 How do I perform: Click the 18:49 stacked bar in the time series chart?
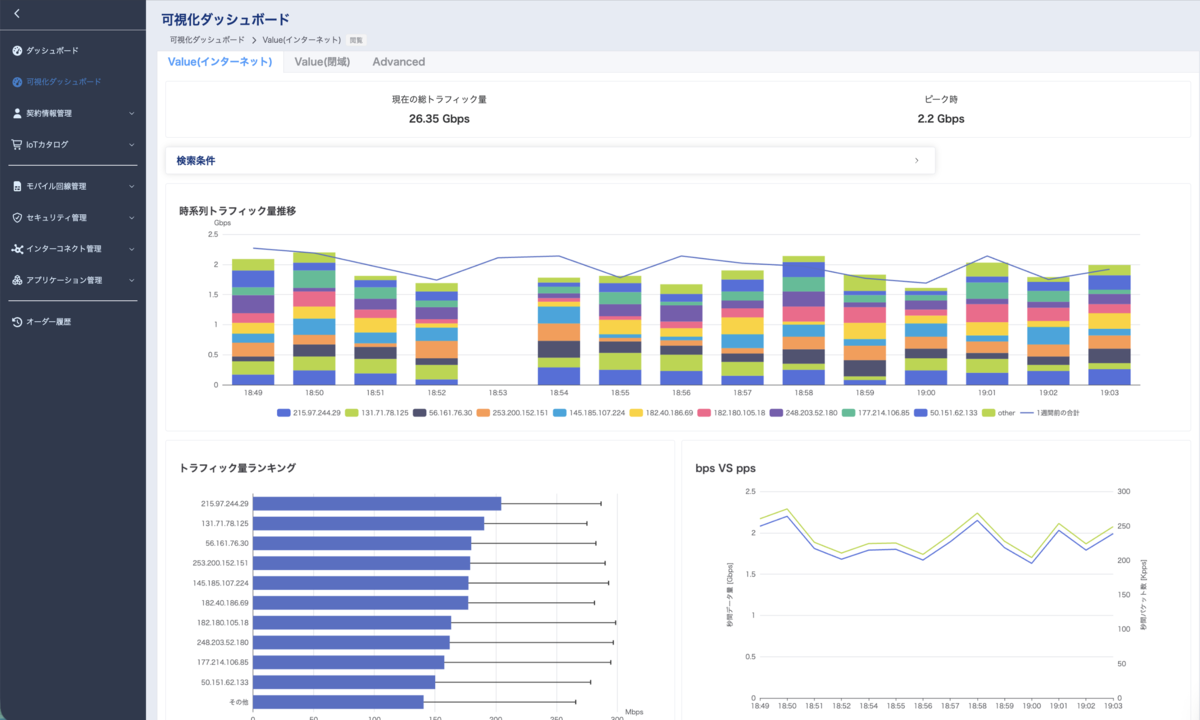[x=253, y=322]
